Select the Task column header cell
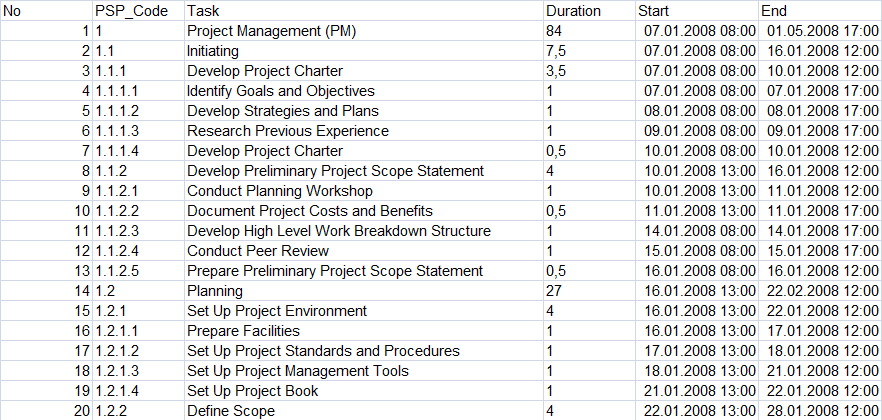Image resolution: width=882 pixels, height=420 pixels. tap(364, 11)
